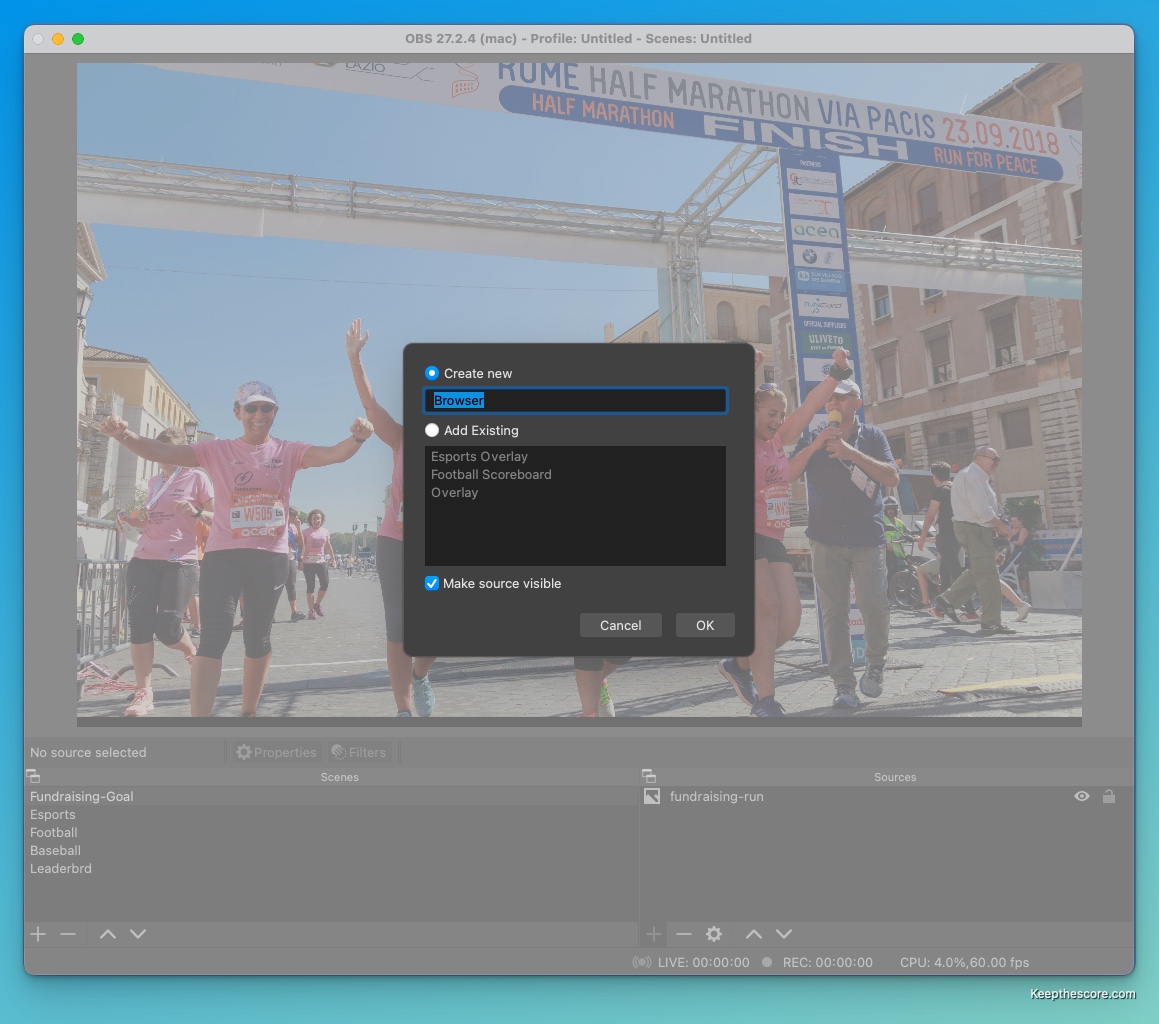
Task: Cancel the create source dialog
Action: click(620, 625)
